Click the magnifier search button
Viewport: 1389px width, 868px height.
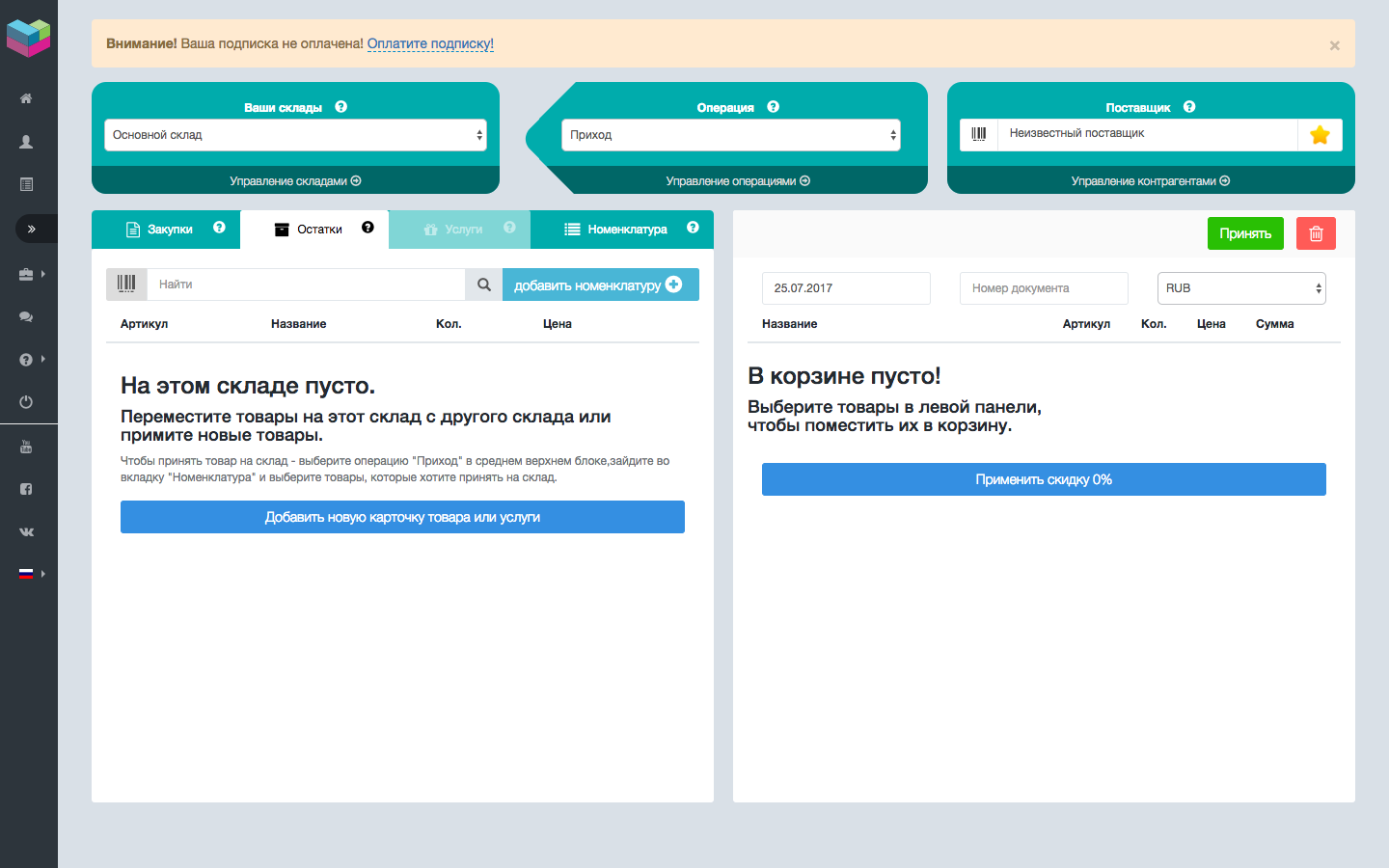coord(484,285)
